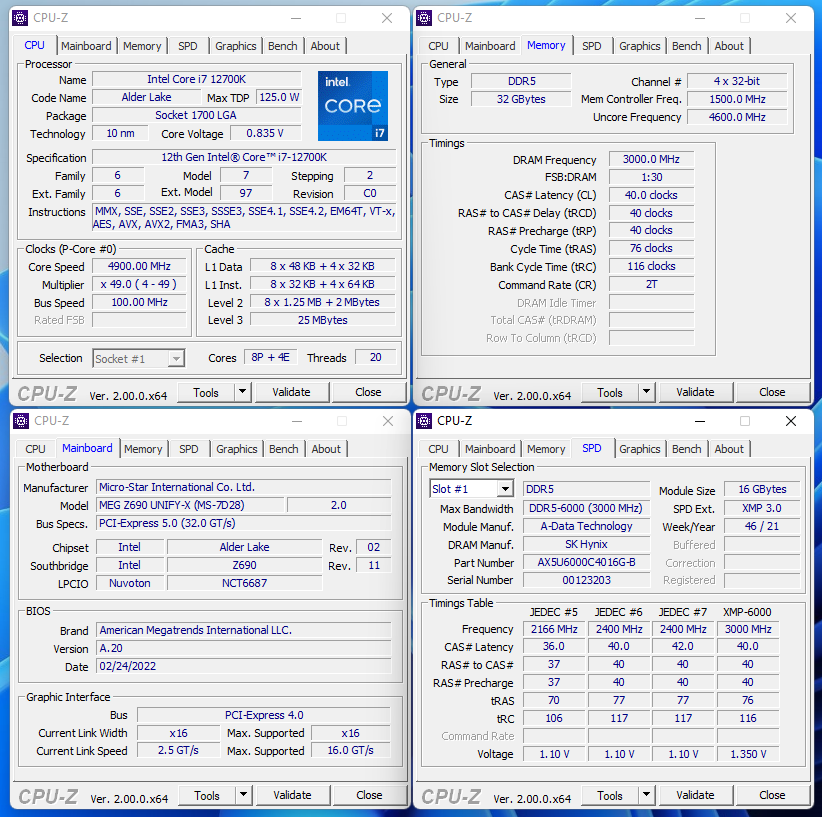This screenshot has width=822, height=817.
Task: Click the SPD Ext. value XMP 3.0
Action: pyautogui.click(x=762, y=509)
